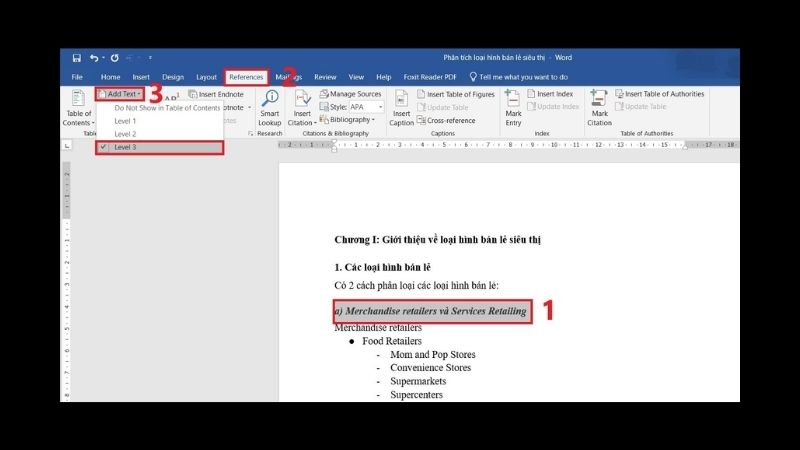
Task: Select Do Not Show in Table of Contents
Action: point(166,107)
